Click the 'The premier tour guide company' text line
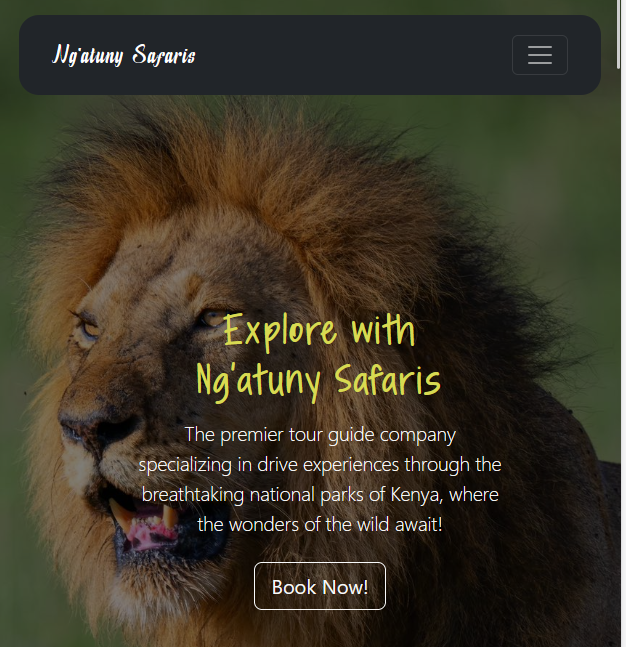 coord(320,434)
